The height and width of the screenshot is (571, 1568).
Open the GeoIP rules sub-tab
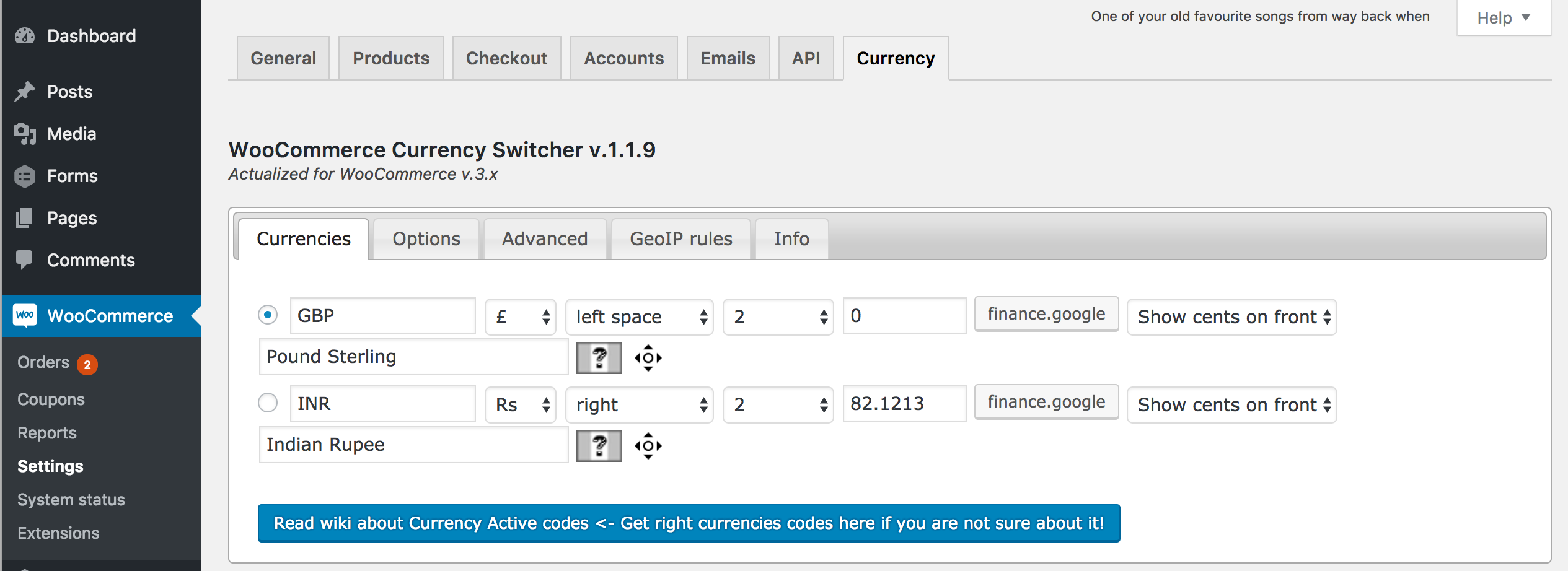681,239
